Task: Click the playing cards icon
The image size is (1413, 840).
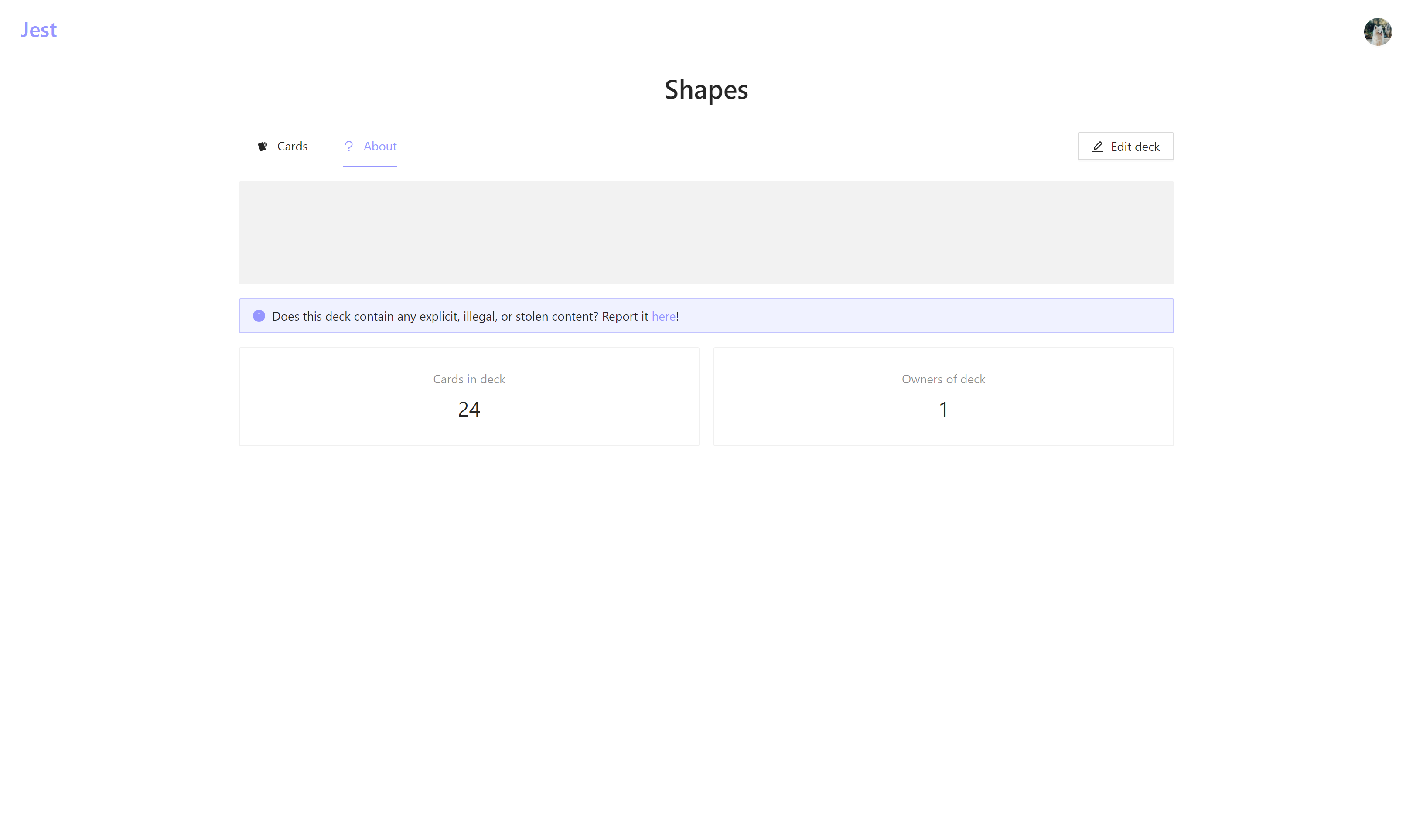Action: tap(263, 147)
